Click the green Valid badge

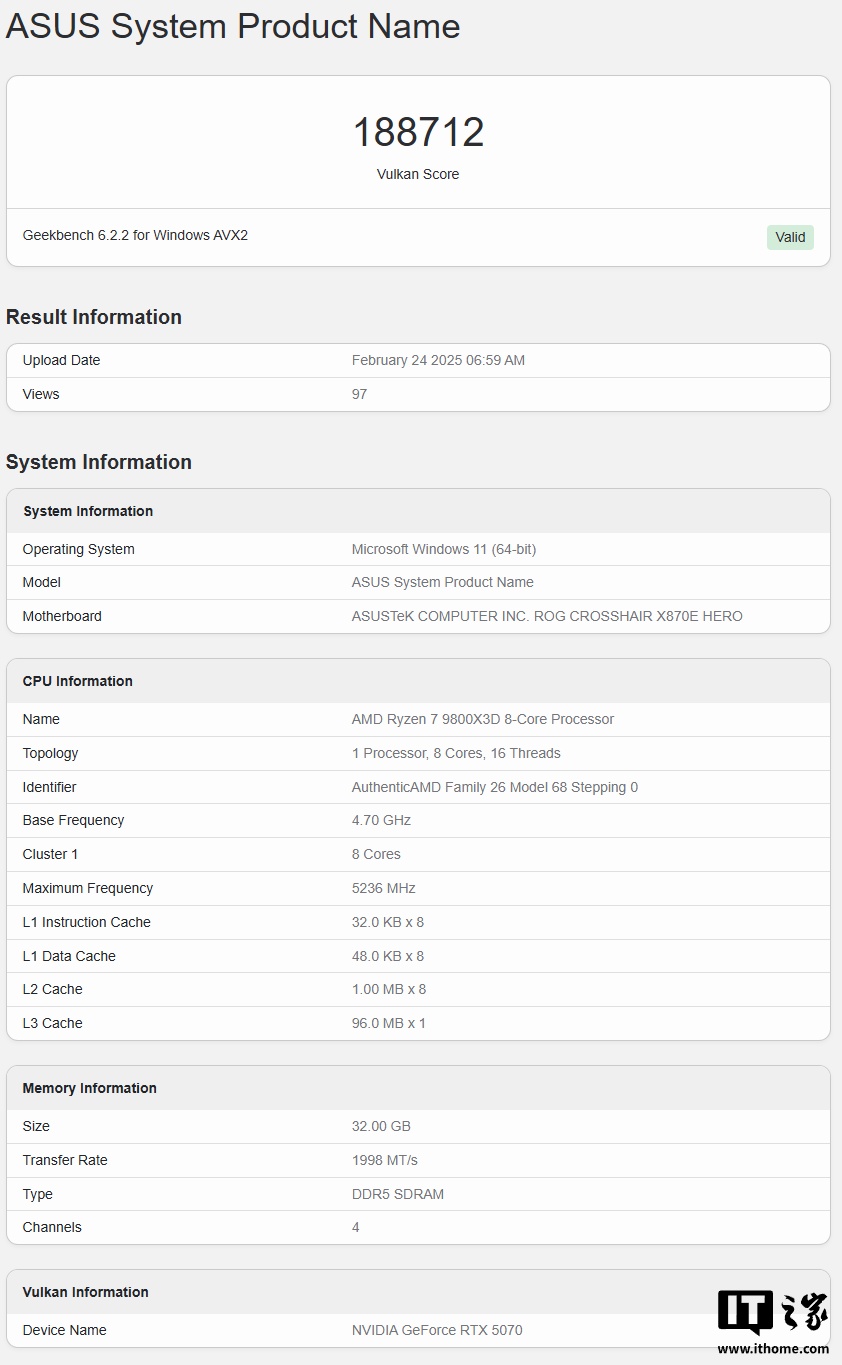tap(790, 237)
